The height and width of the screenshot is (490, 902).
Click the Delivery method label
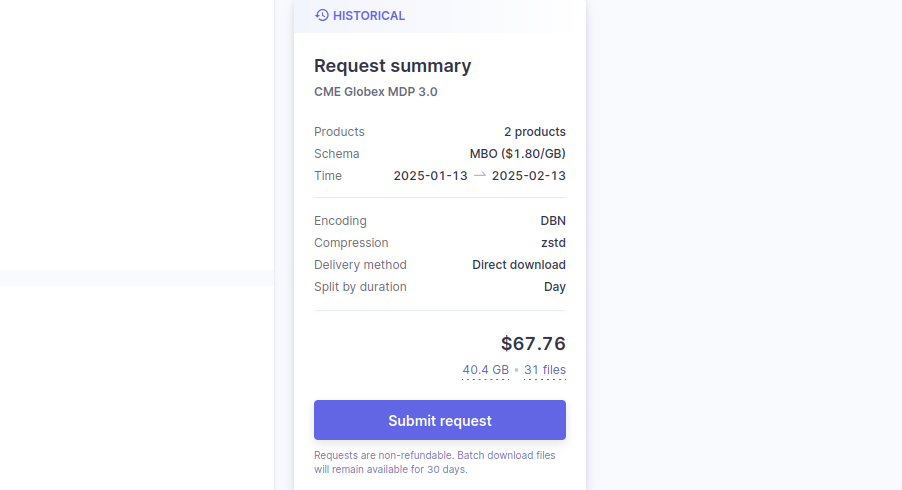point(360,265)
